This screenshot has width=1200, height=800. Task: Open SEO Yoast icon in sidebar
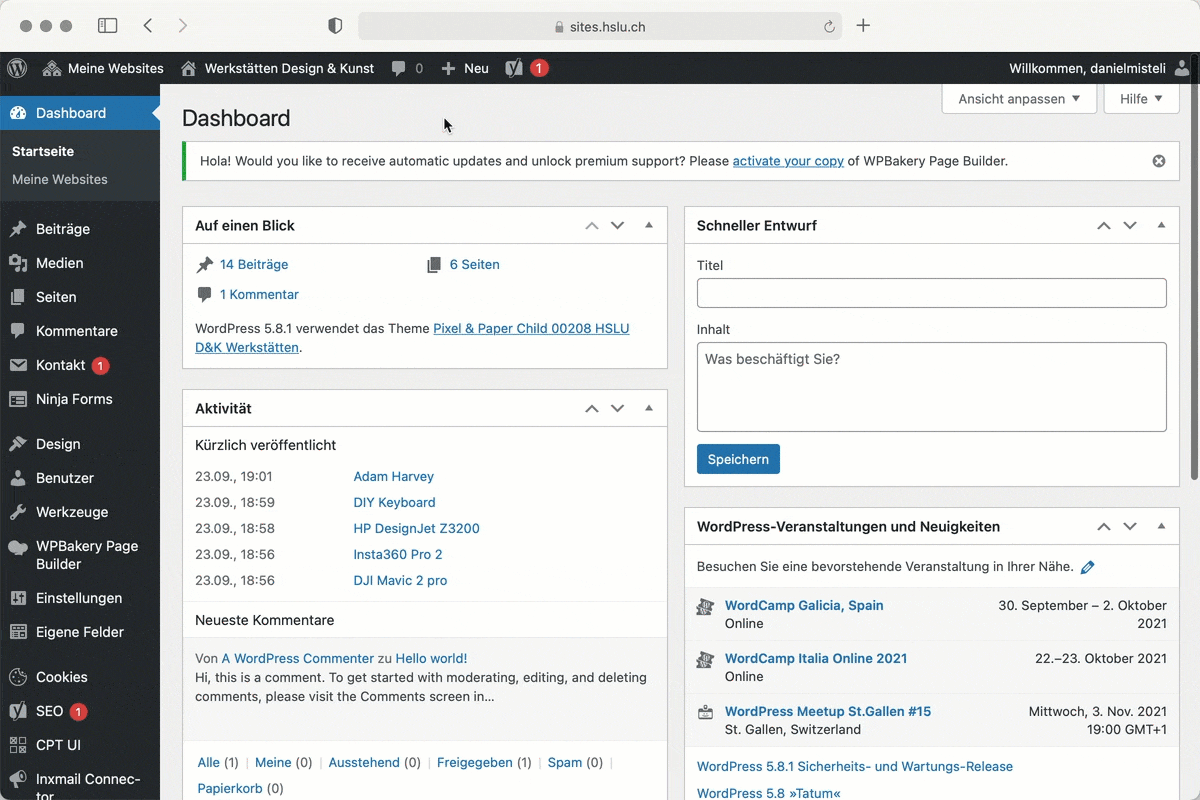tap(18, 711)
